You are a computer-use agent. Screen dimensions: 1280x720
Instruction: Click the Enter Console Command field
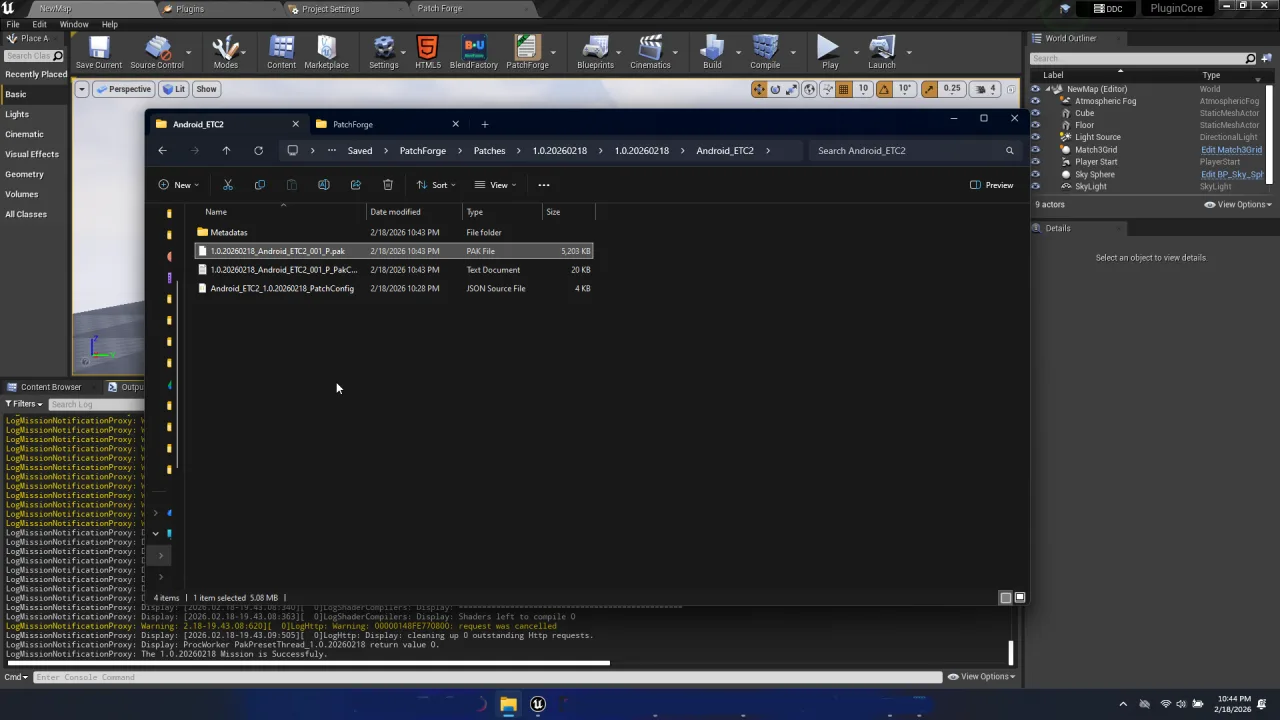[487, 677]
